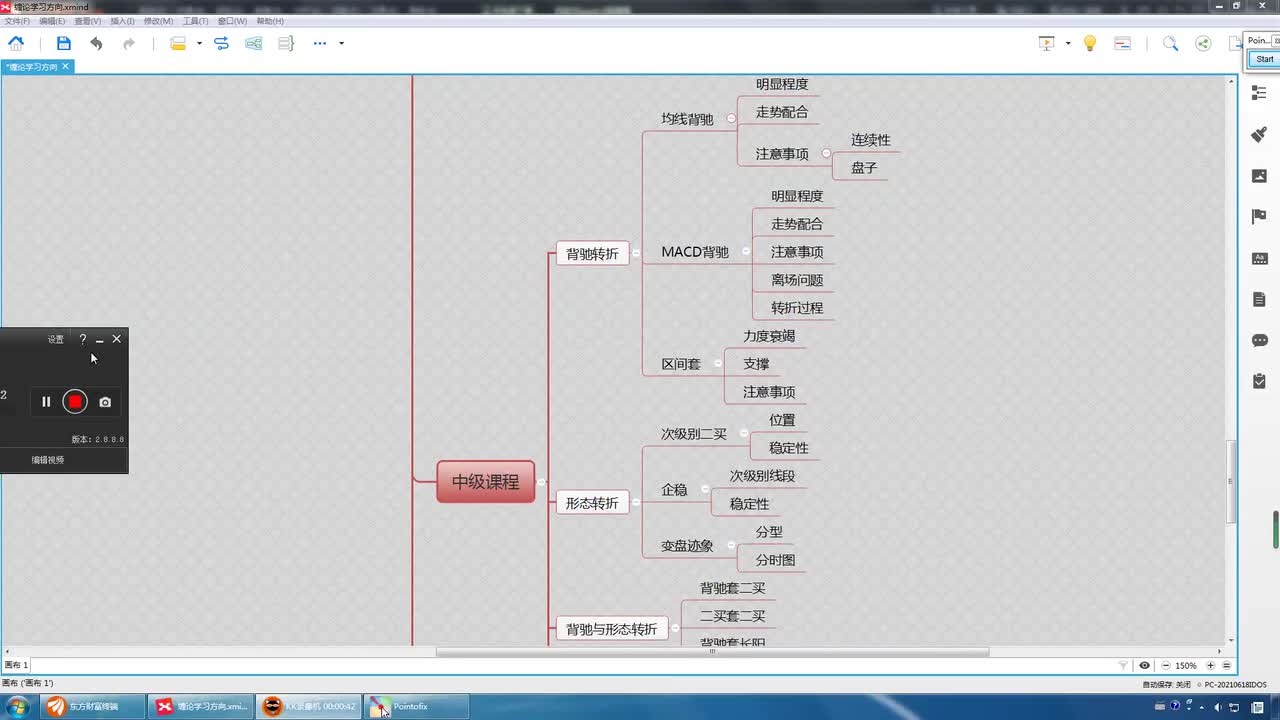Open 东方财富终端 from taskbar

tap(93, 706)
